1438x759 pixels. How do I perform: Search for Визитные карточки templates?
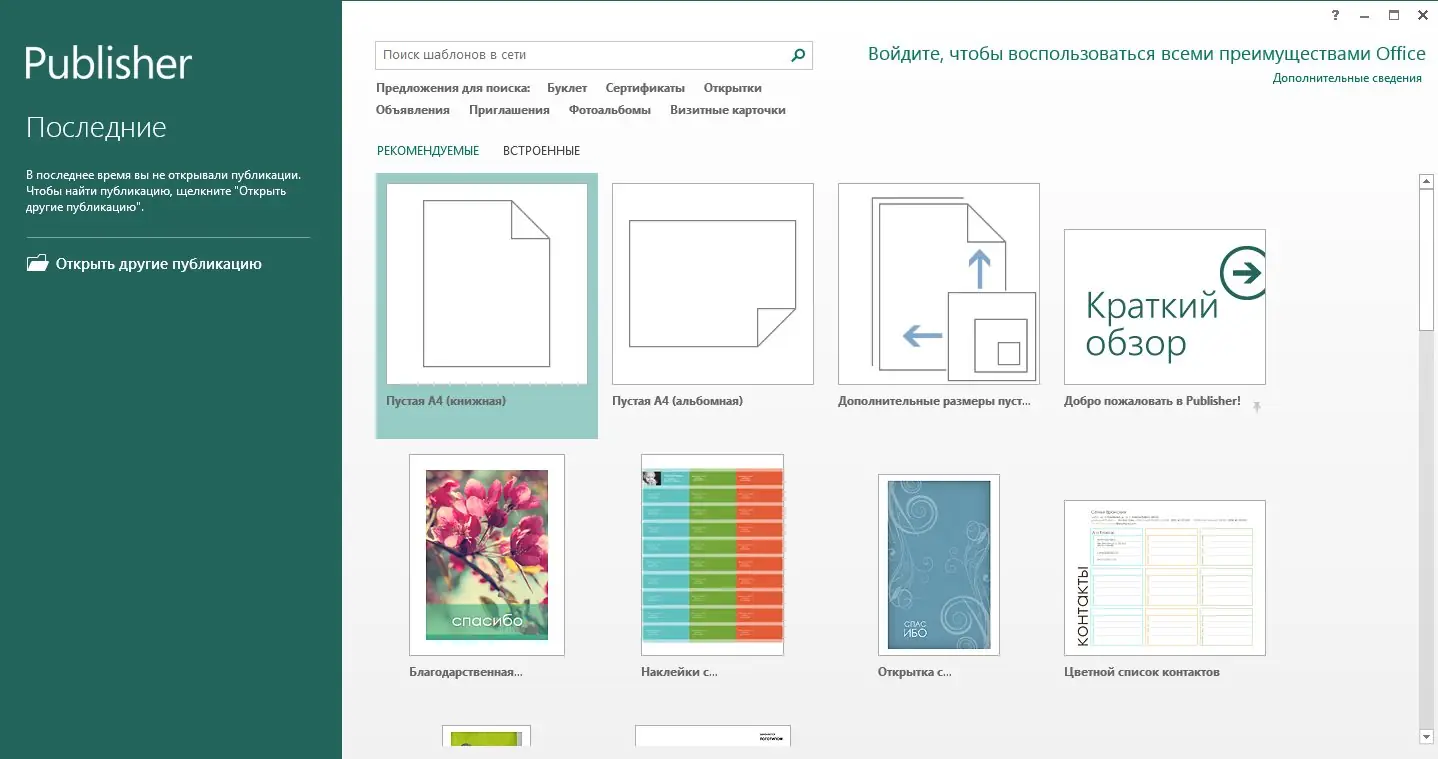728,110
